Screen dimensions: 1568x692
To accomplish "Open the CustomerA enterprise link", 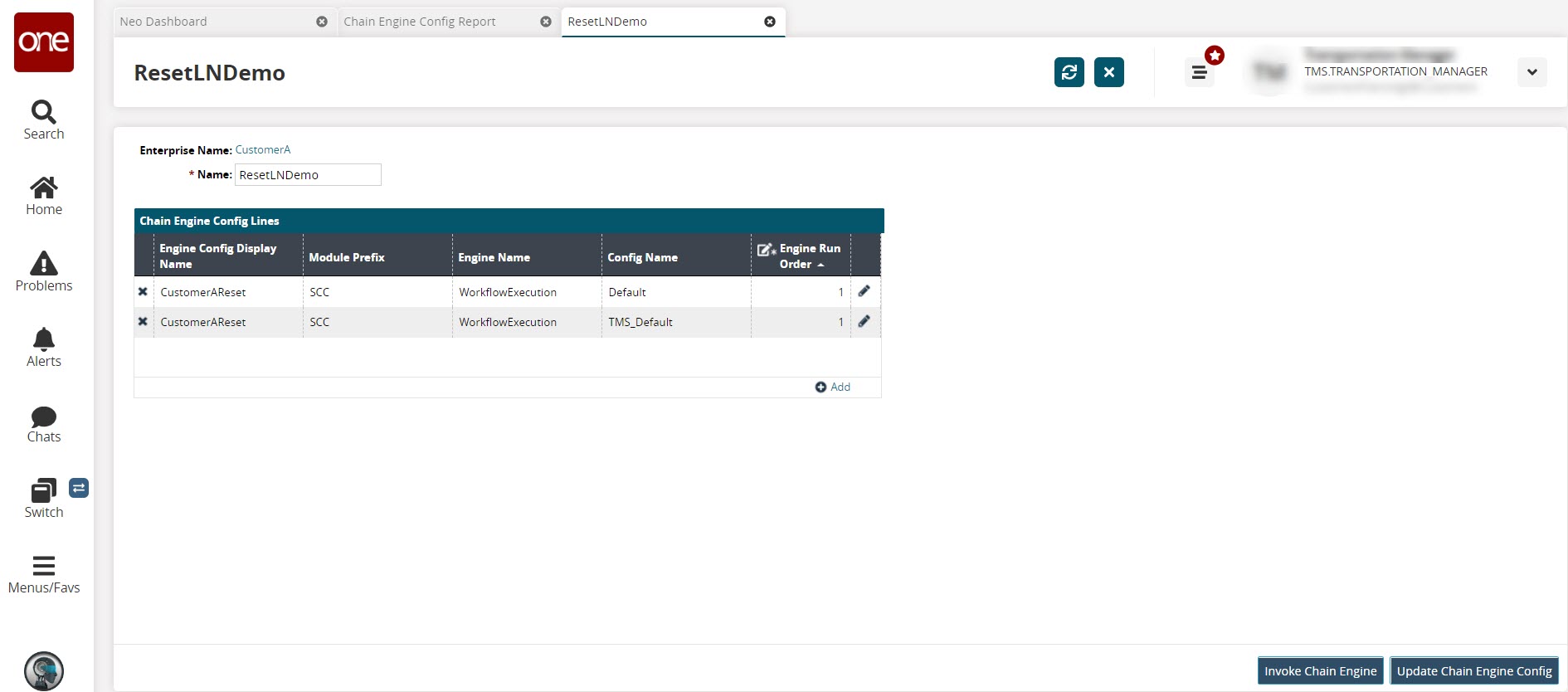I will tap(263, 149).
